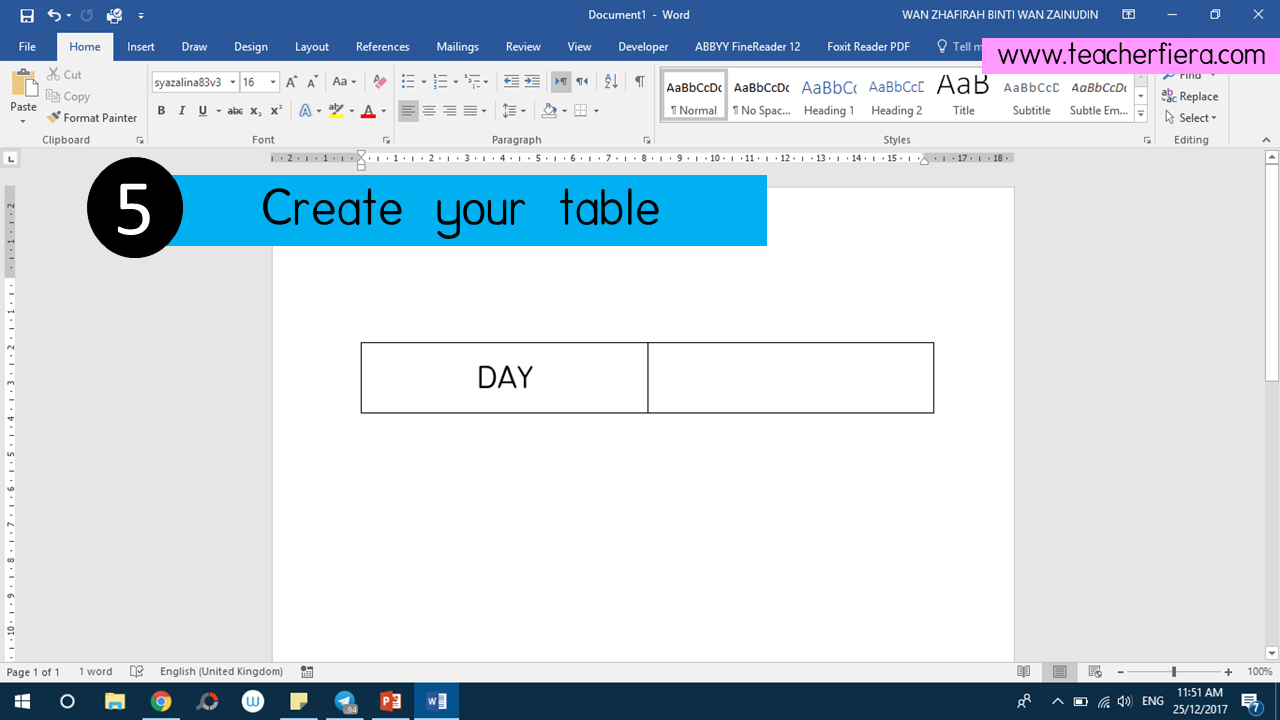
Task: Toggle right-to-left text direction
Action: tap(582, 81)
